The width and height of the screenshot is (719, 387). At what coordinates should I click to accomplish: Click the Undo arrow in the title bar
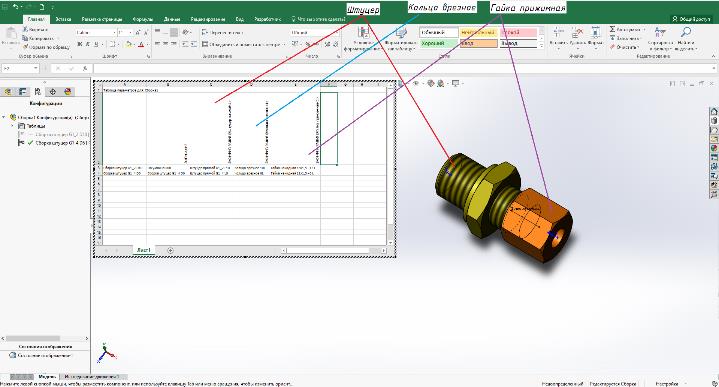click(16, 7)
